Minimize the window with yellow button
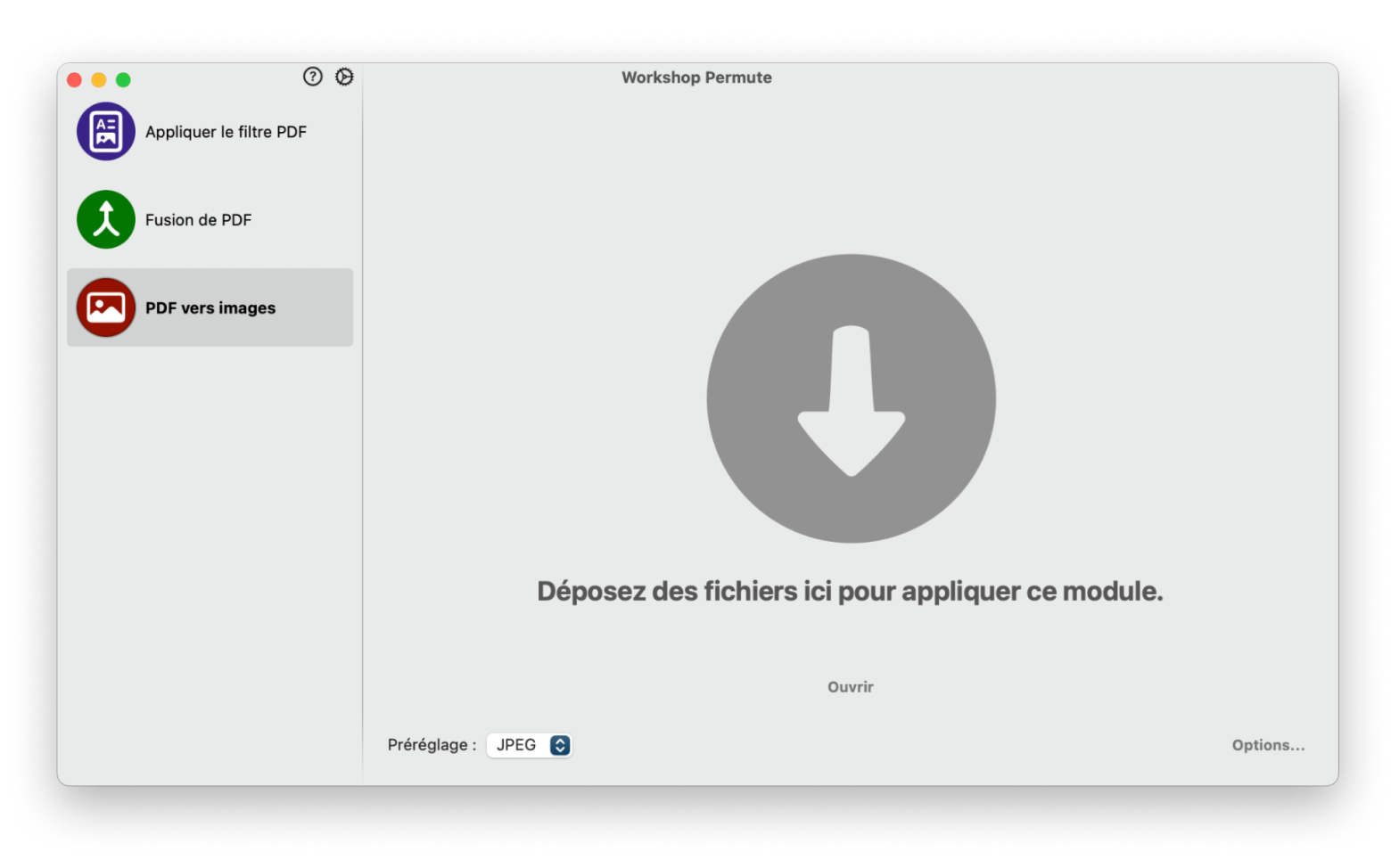Viewport: 1391px width, 868px height. (x=99, y=80)
